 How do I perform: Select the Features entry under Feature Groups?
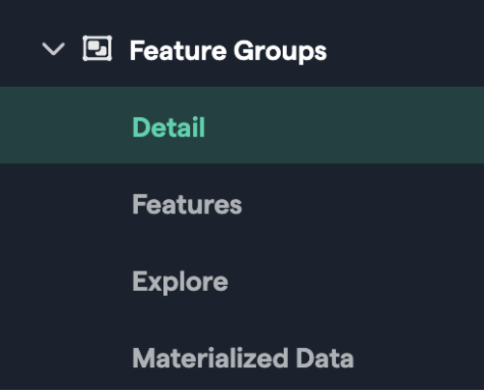(187, 204)
